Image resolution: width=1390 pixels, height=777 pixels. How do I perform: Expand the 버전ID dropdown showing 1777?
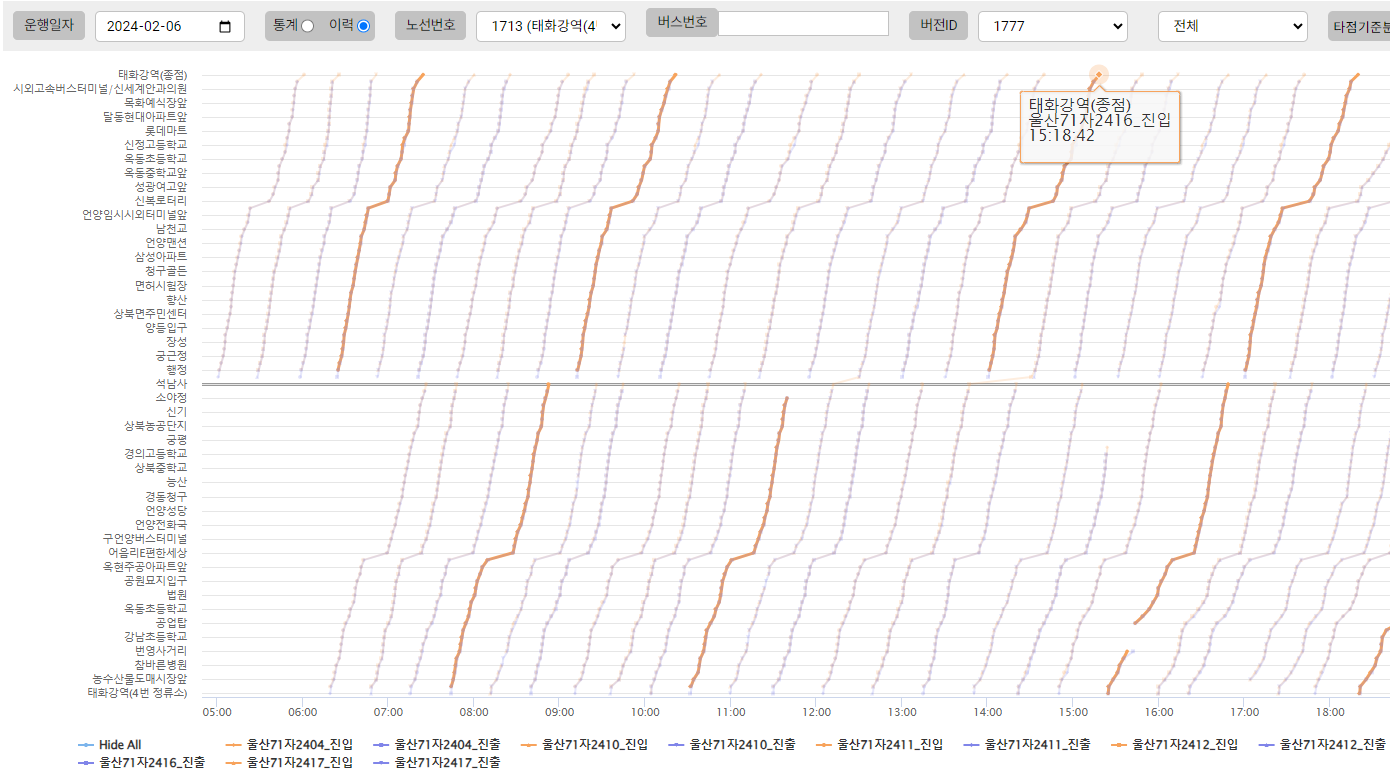tap(1052, 27)
